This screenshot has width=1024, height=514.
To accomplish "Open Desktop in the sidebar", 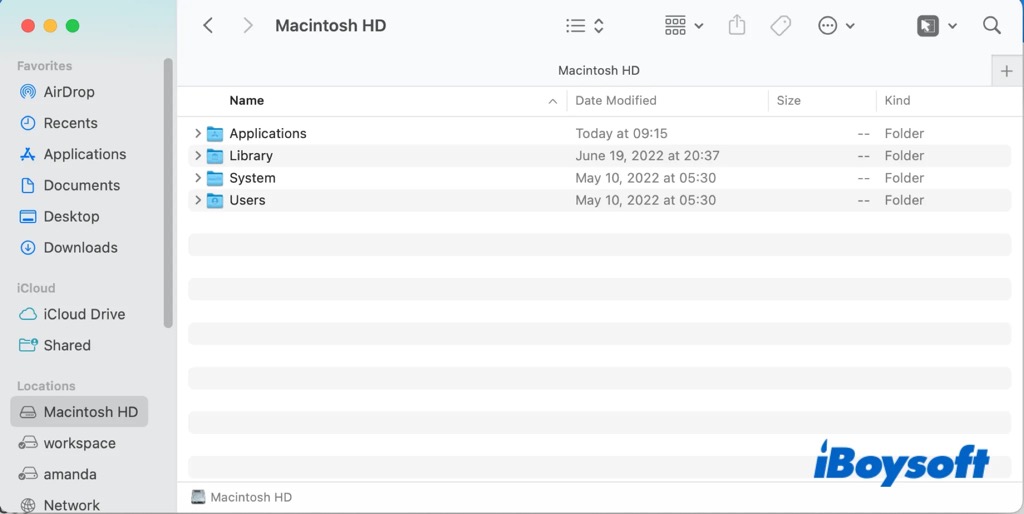I will pos(71,216).
